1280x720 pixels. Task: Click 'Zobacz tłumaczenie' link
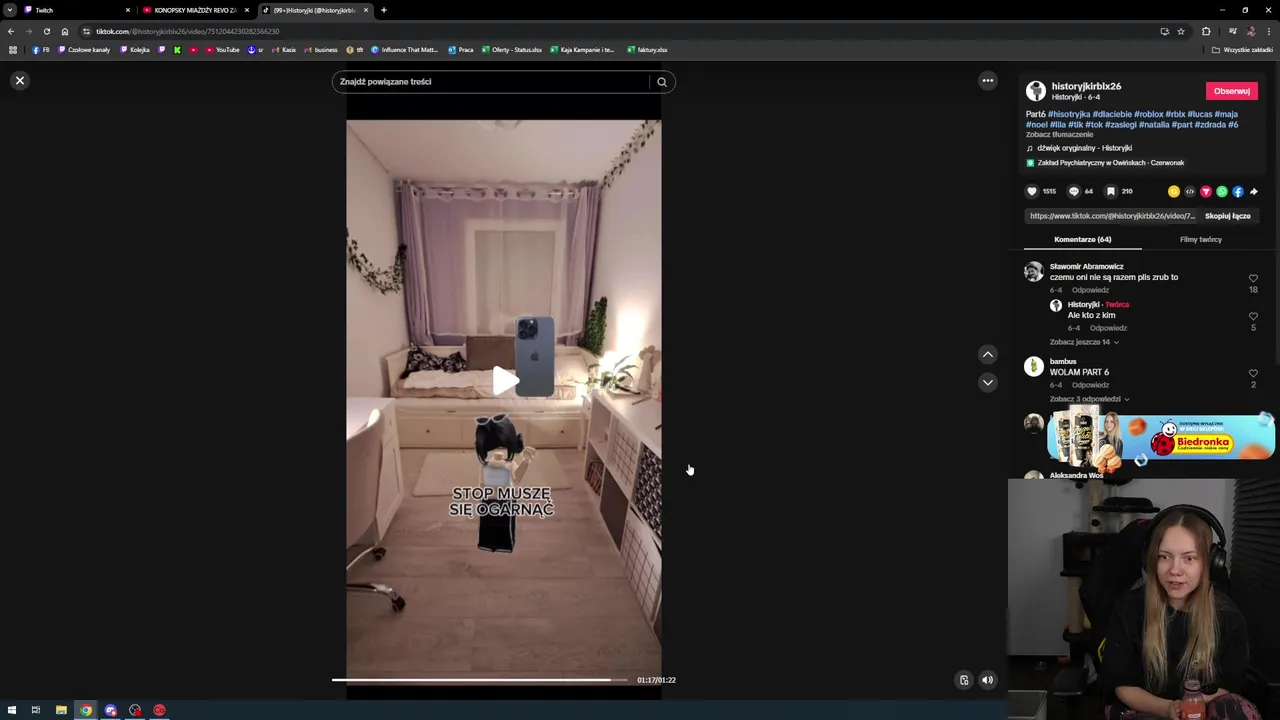click(x=1059, y=134)
